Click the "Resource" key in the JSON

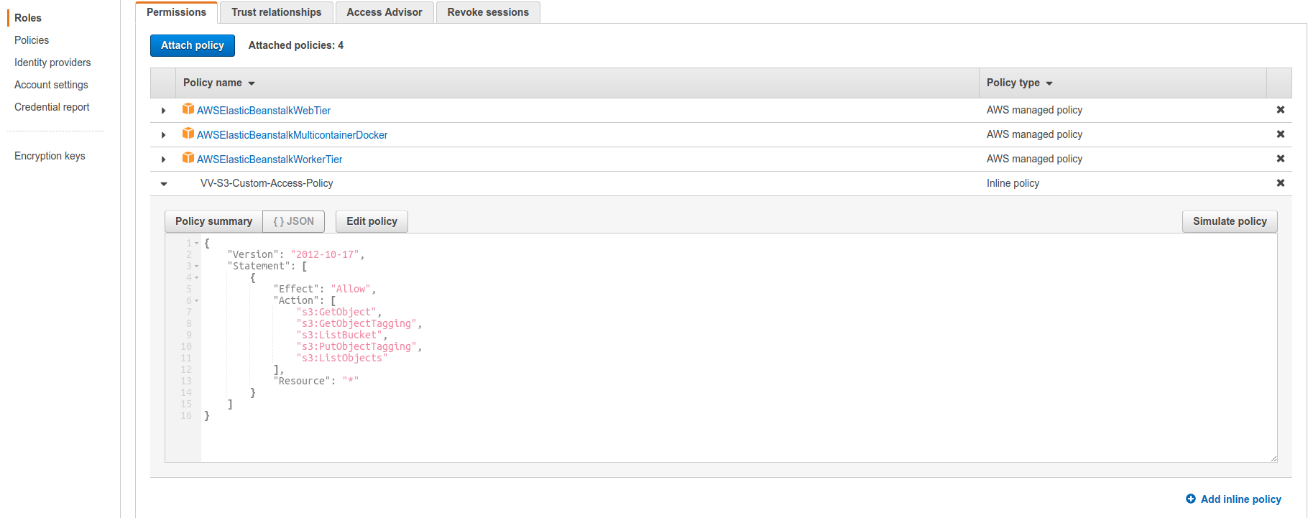[x=300, y=381]
